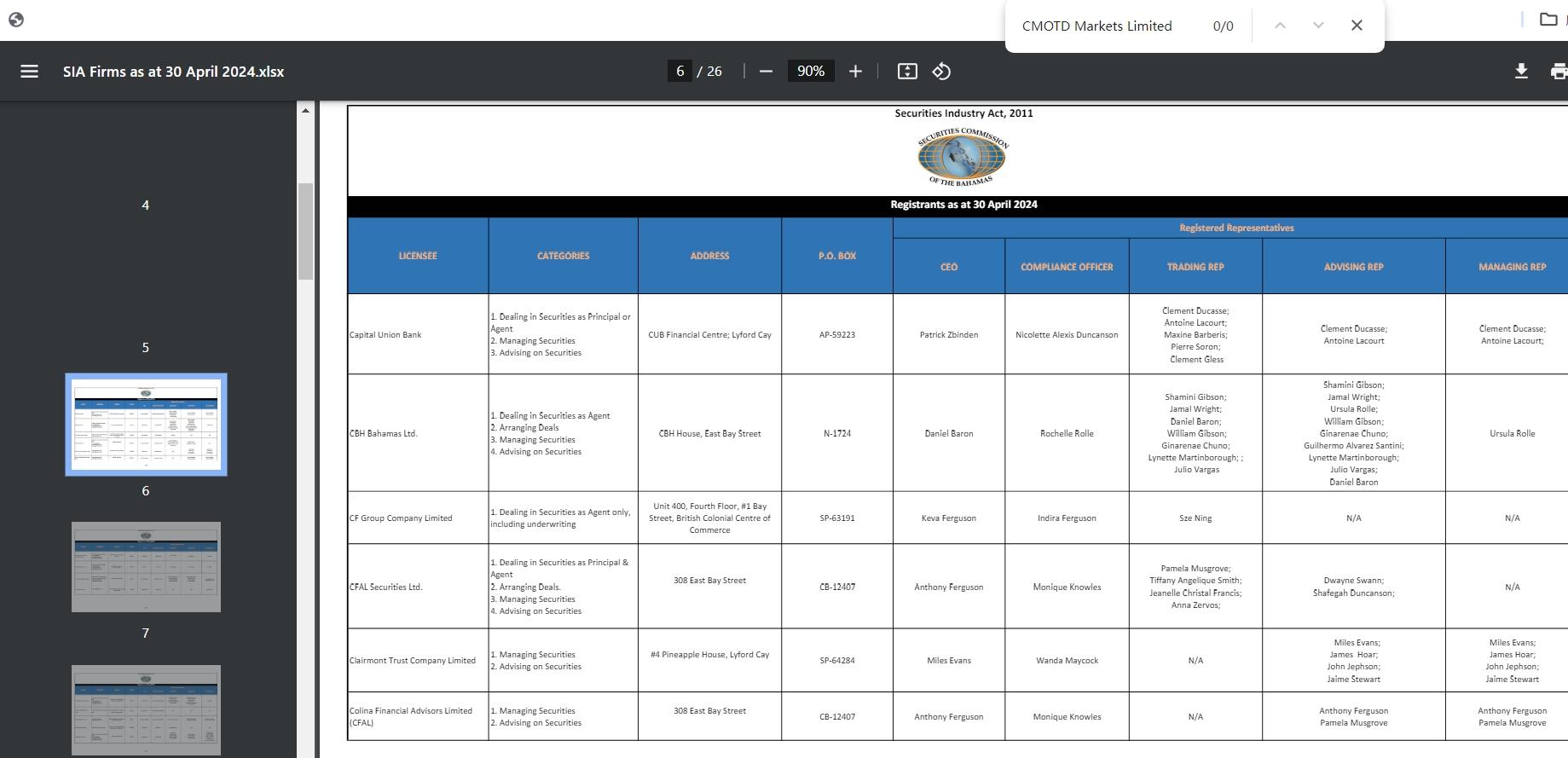
Task: Click the P.O. Box 'SP-64284' cell
Action: pos(837,661)
